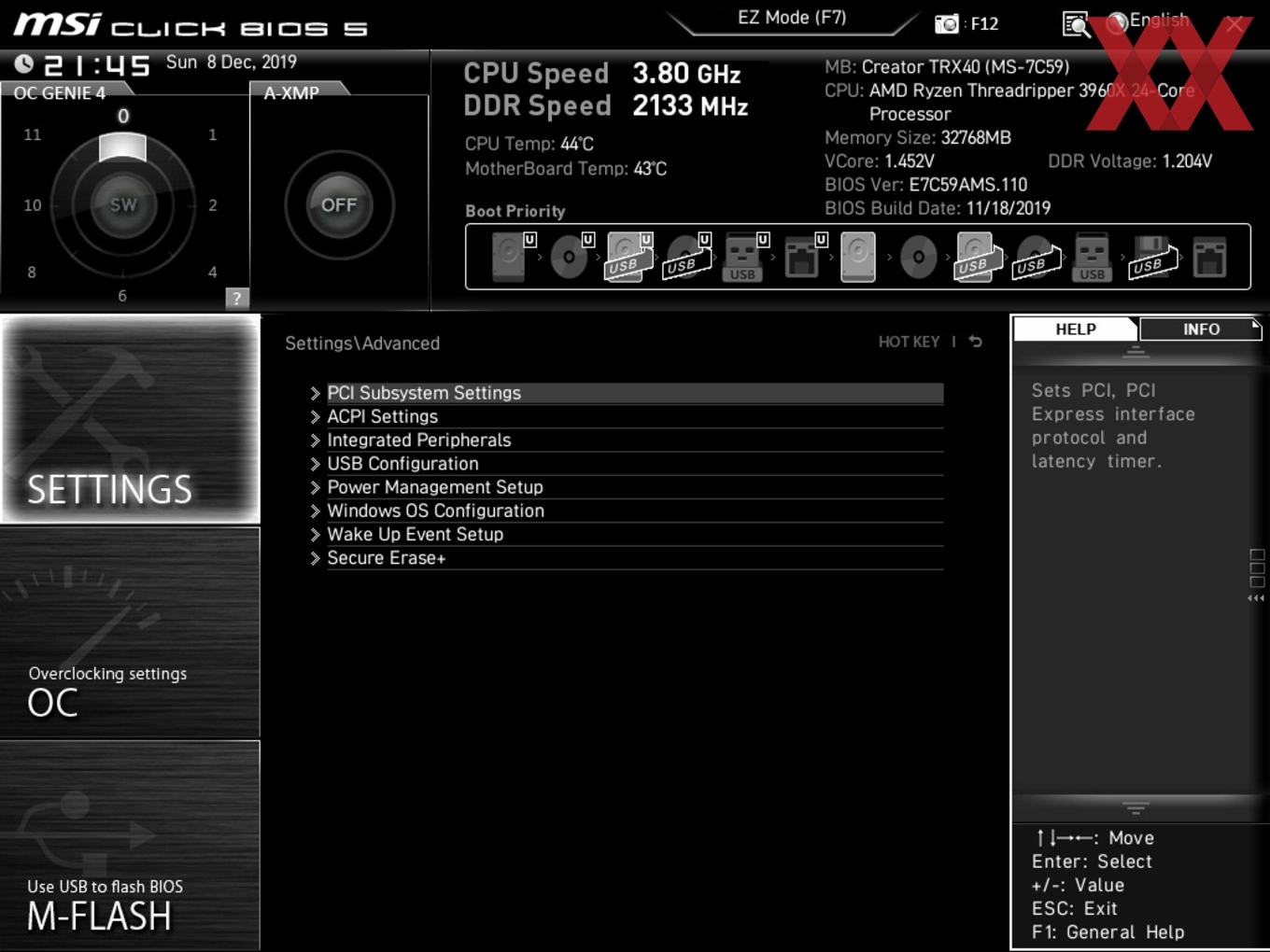This screenshot has height=952, width=1270.
Task: Pick the legacy USB hard disk icon without U badge
Action: tap(976, 257)
